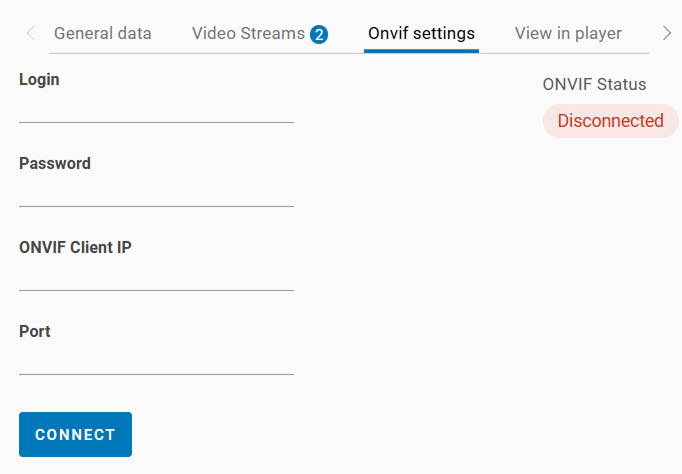The width and height of the screenshot is (682, 474).
Task: Click the Video Streams count badge
Action: coord(319,35)
